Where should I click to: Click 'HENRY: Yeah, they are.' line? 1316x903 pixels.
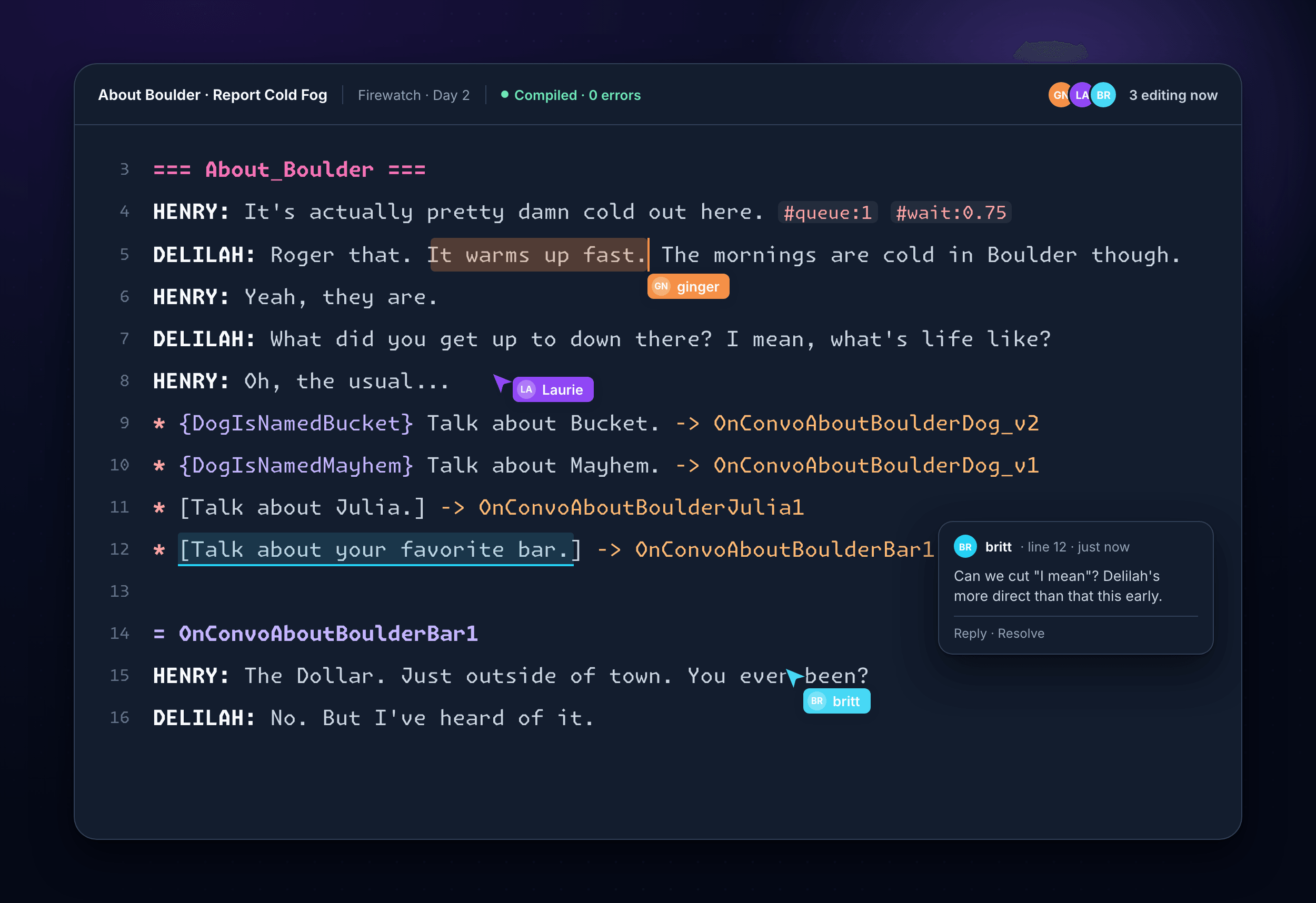point(296,297)
